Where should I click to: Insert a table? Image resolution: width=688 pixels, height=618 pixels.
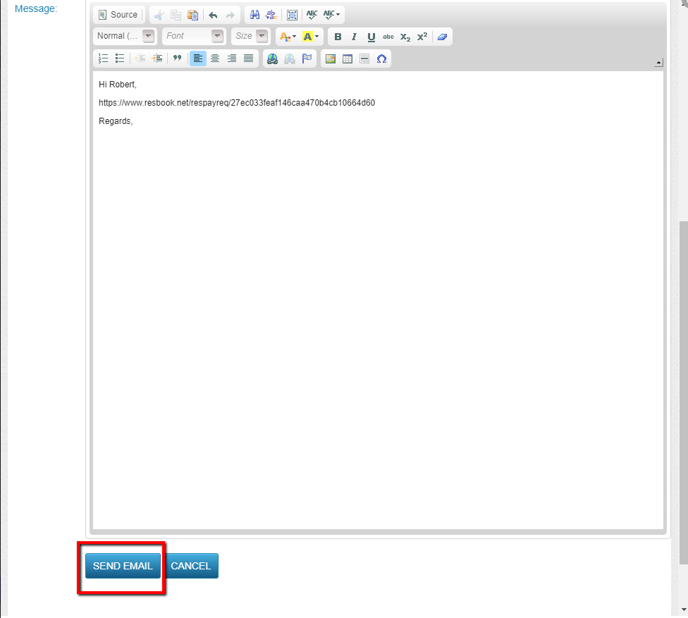pos(347,59)
